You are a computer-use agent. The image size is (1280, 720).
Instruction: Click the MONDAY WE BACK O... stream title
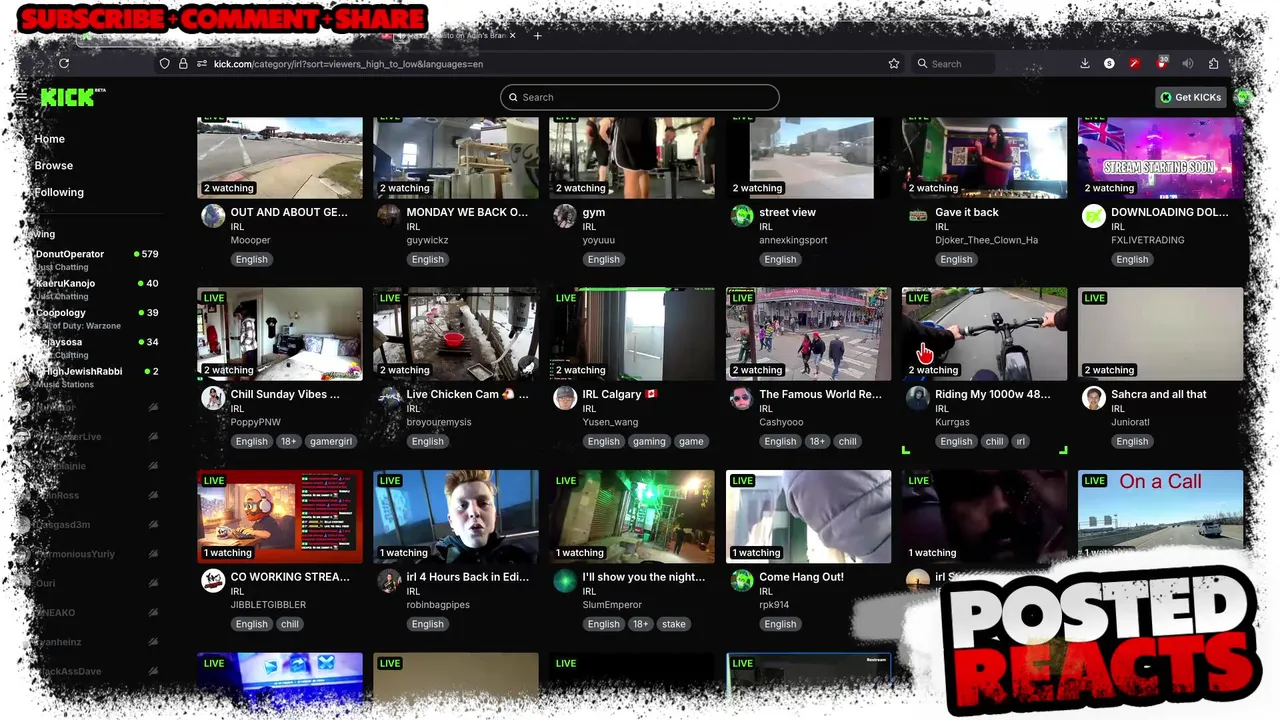pos(467,212)
